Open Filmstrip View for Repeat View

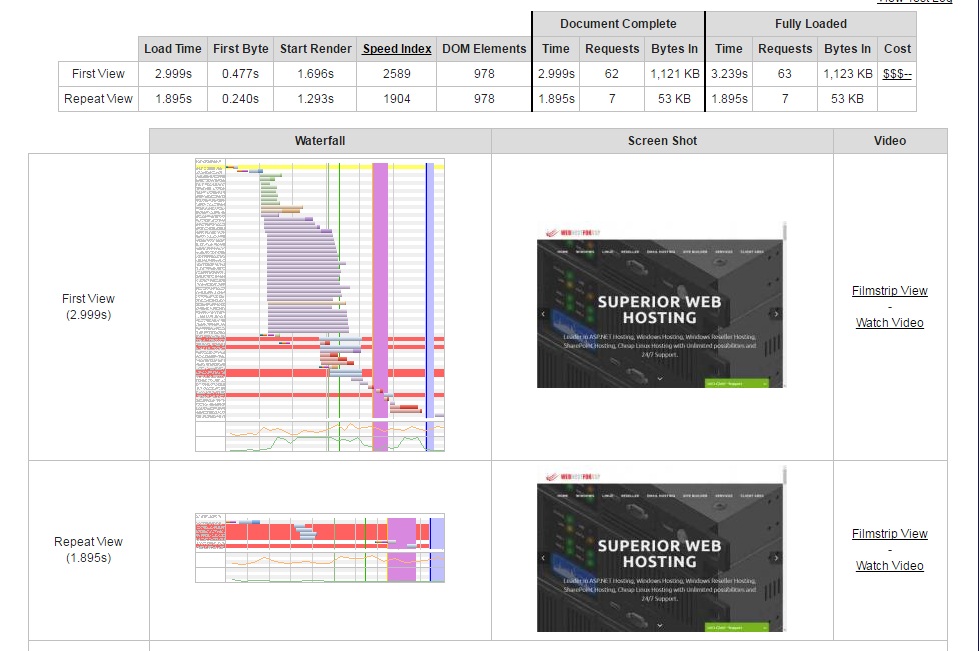pyautogui.click(x=889, y=534)
